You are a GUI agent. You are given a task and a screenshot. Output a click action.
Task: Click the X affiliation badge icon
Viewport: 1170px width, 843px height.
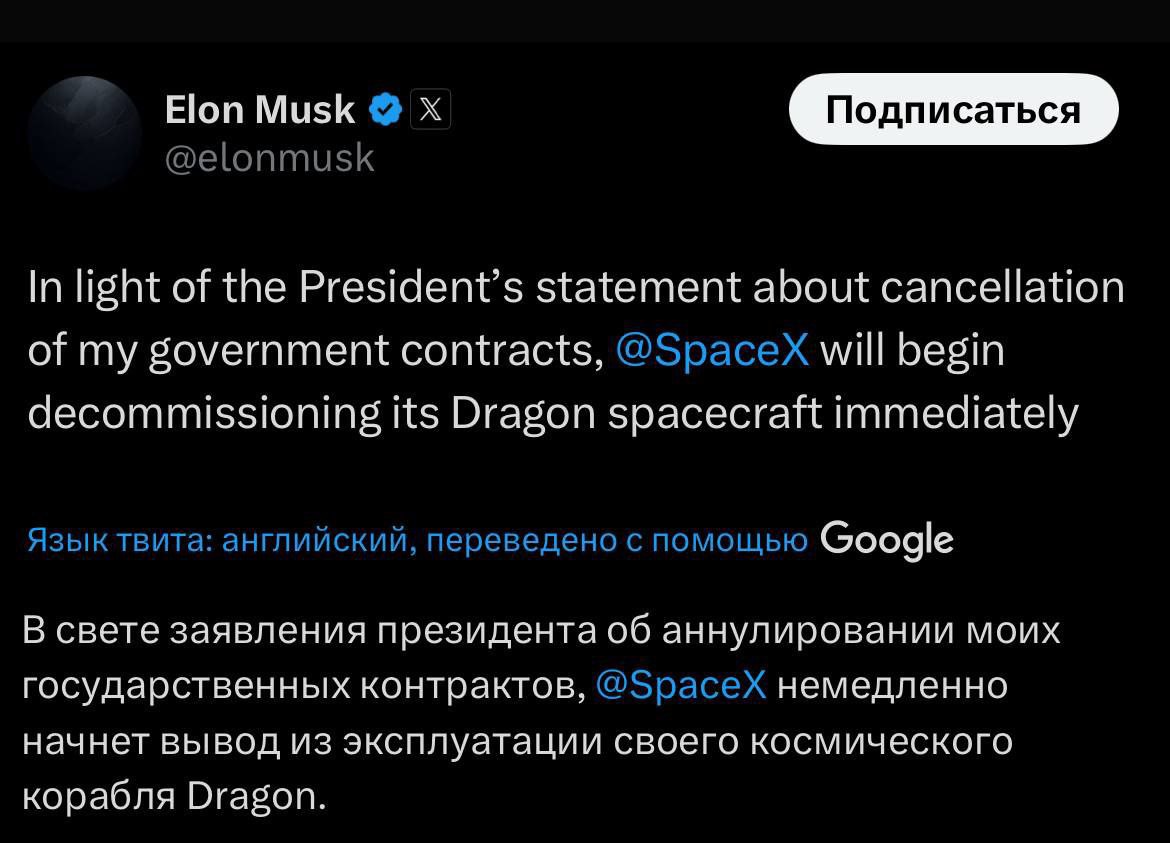coord(430,109)
